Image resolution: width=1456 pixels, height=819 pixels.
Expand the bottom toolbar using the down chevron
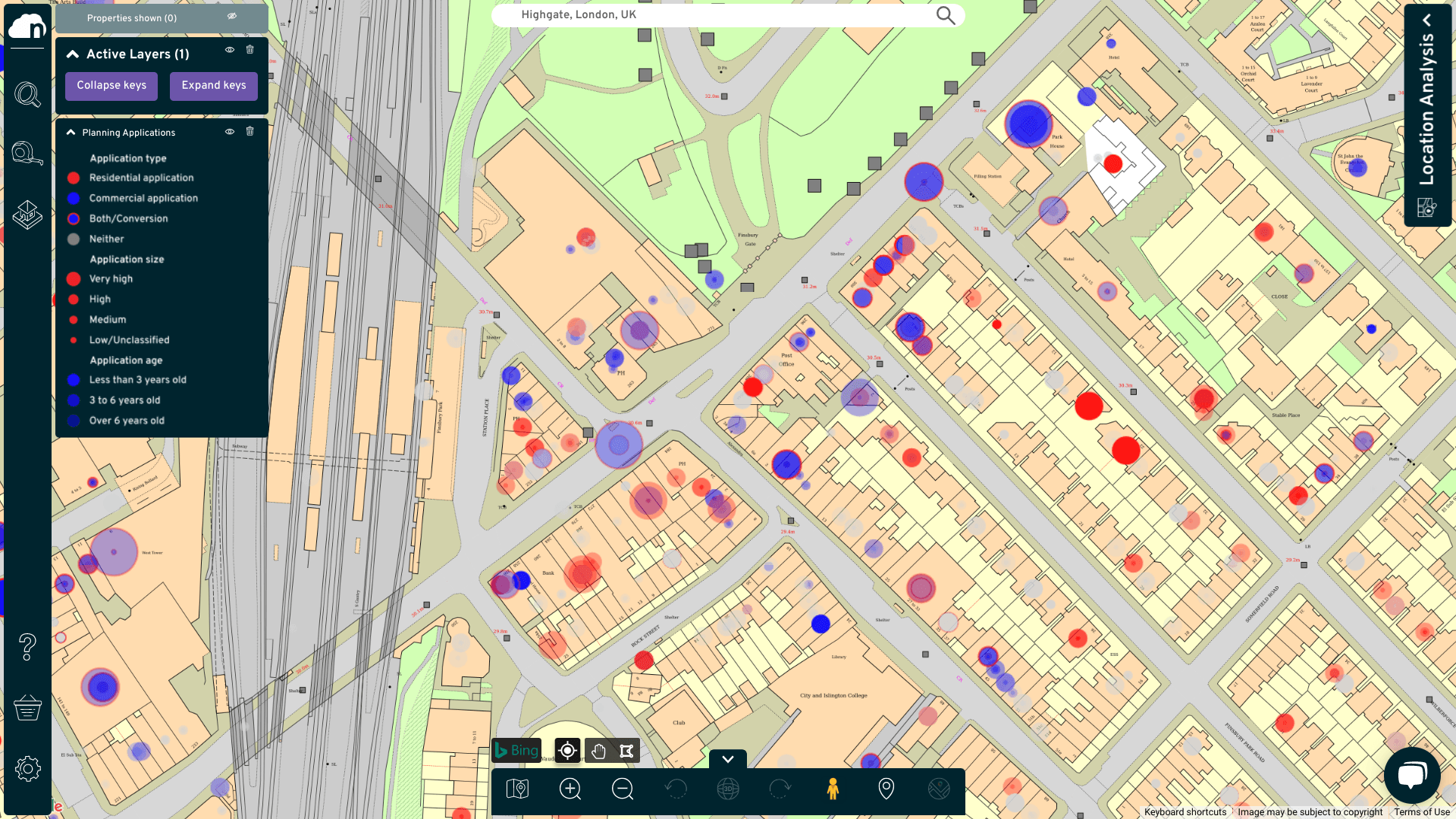tap(727, 759)
